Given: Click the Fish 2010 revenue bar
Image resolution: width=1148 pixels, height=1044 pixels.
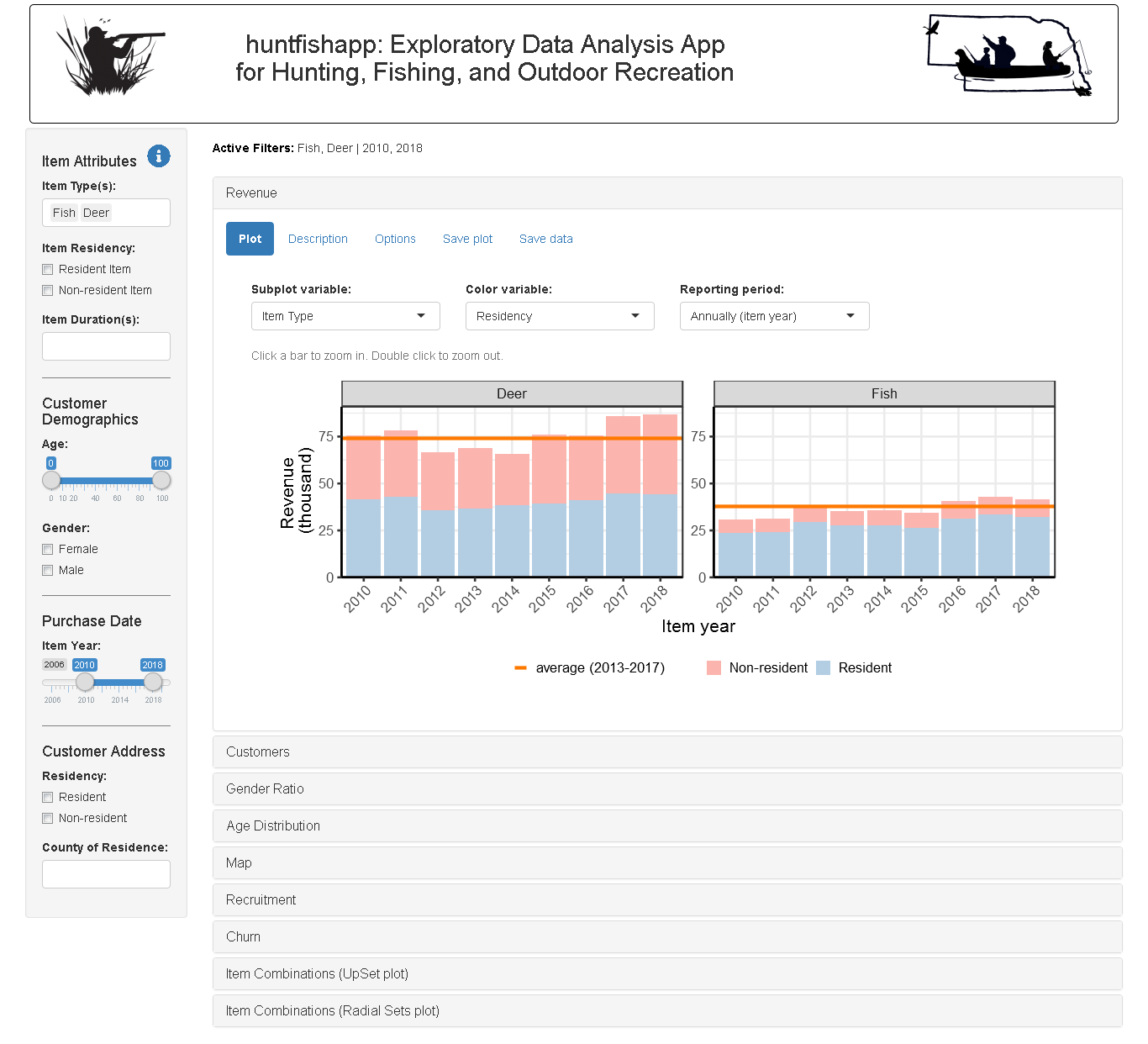Looking at the screenshot, I should tap(735, 548).
